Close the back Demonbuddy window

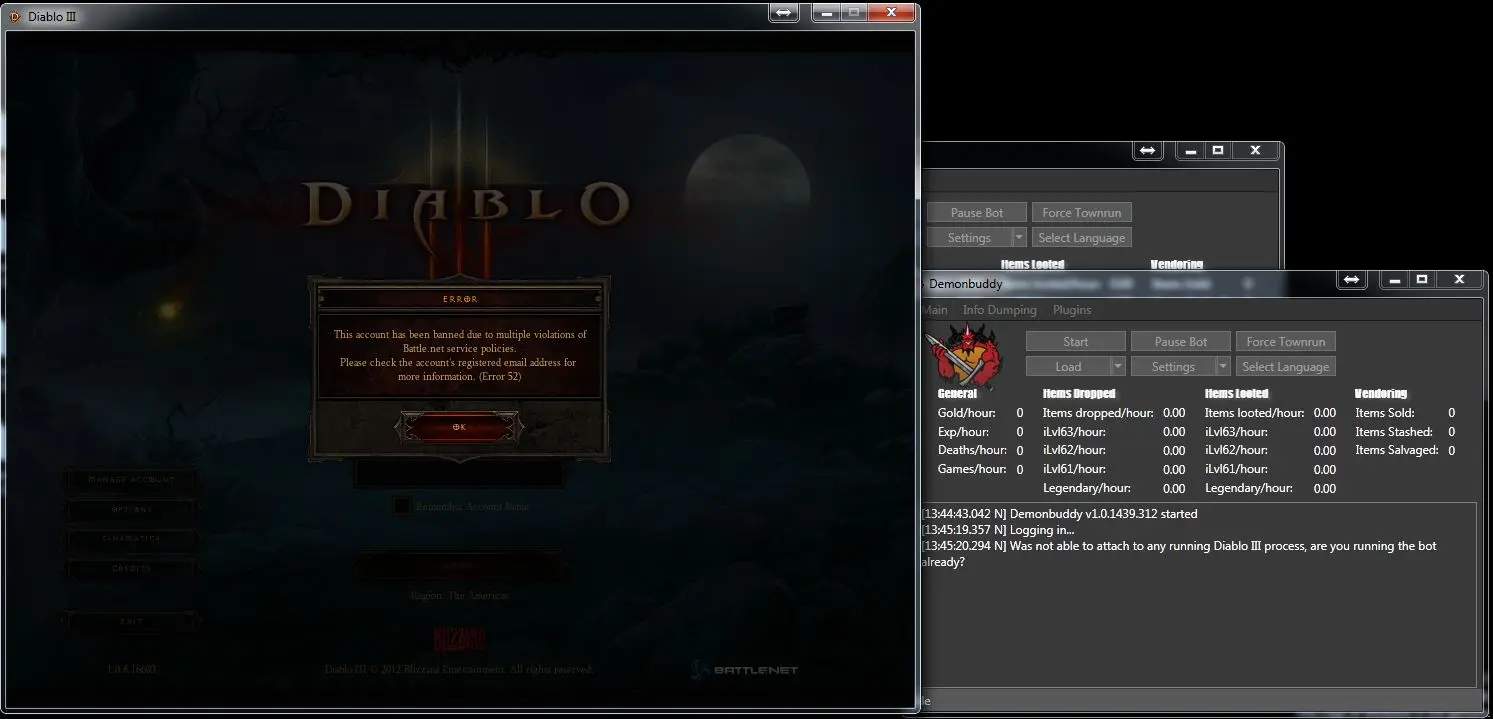(x=1255, y=151)
